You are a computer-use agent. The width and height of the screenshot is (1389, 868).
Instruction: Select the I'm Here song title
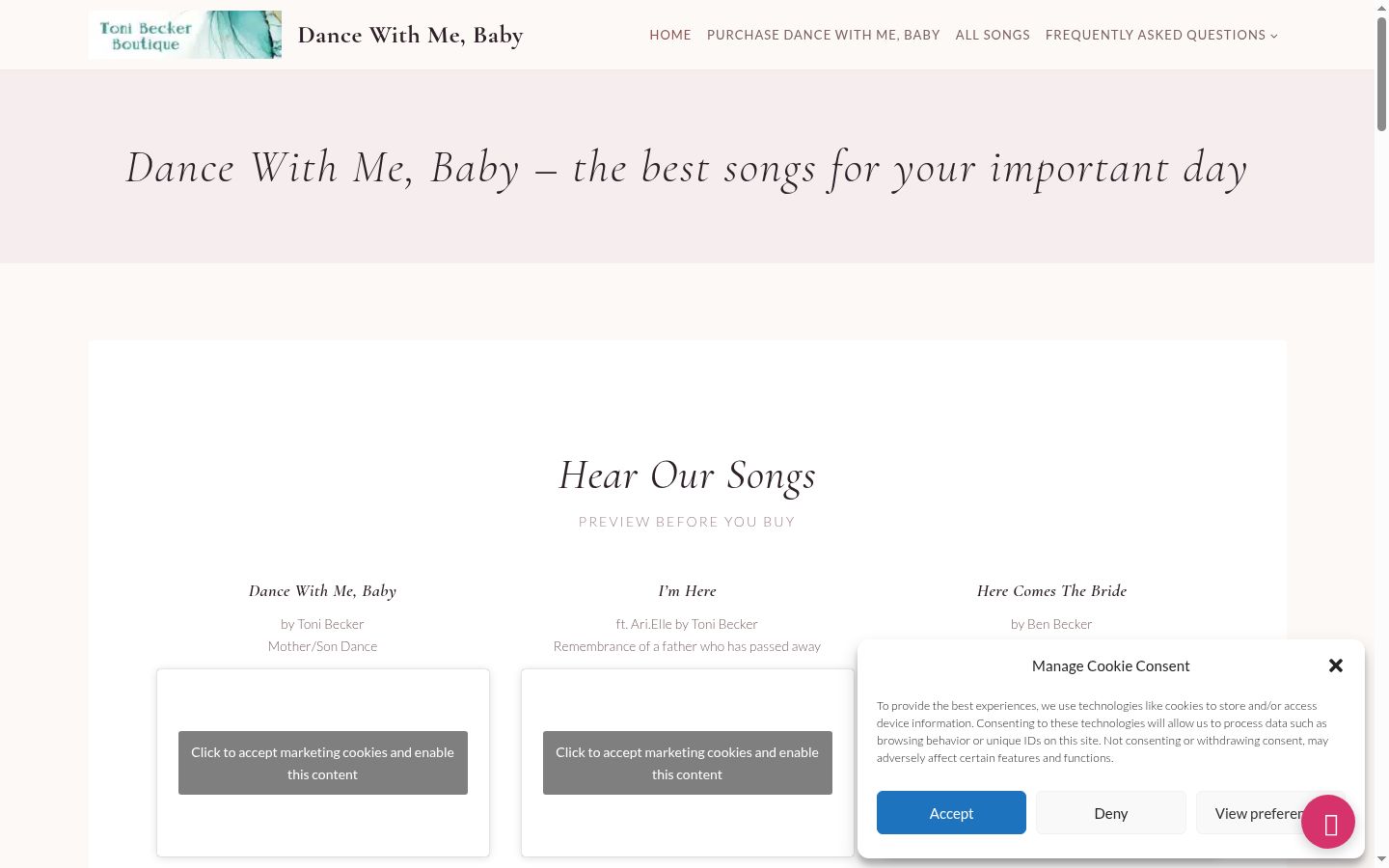pyautogui.click(x=688, y=591)
